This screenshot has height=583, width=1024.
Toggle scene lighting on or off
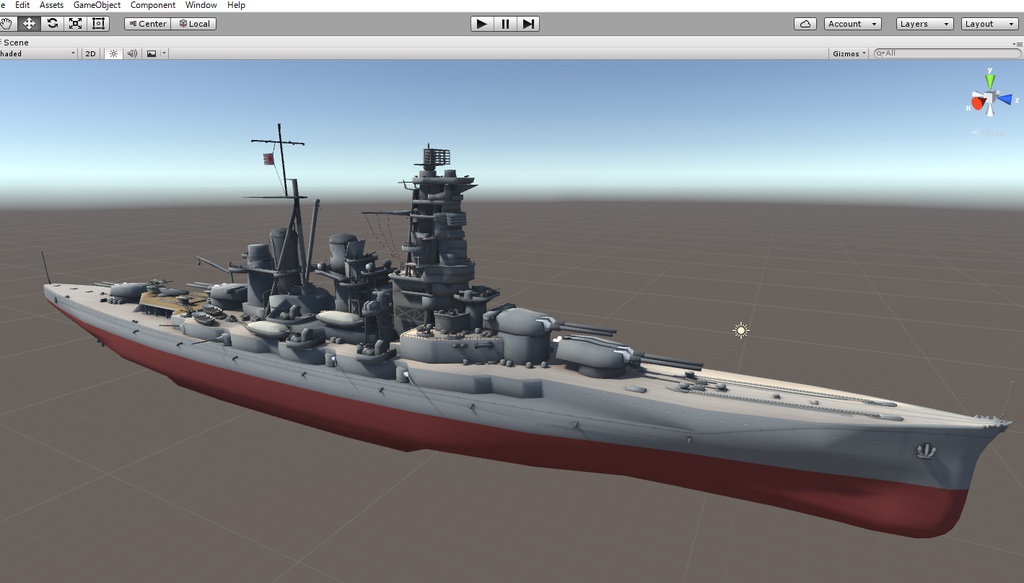(x=113, y=54)
